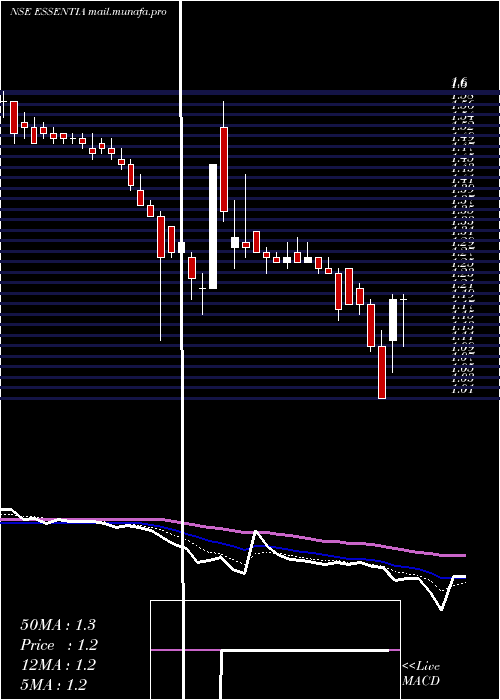Click the Price : 1.2 label
Screen dimensions: 500x700
coord(59,645)
